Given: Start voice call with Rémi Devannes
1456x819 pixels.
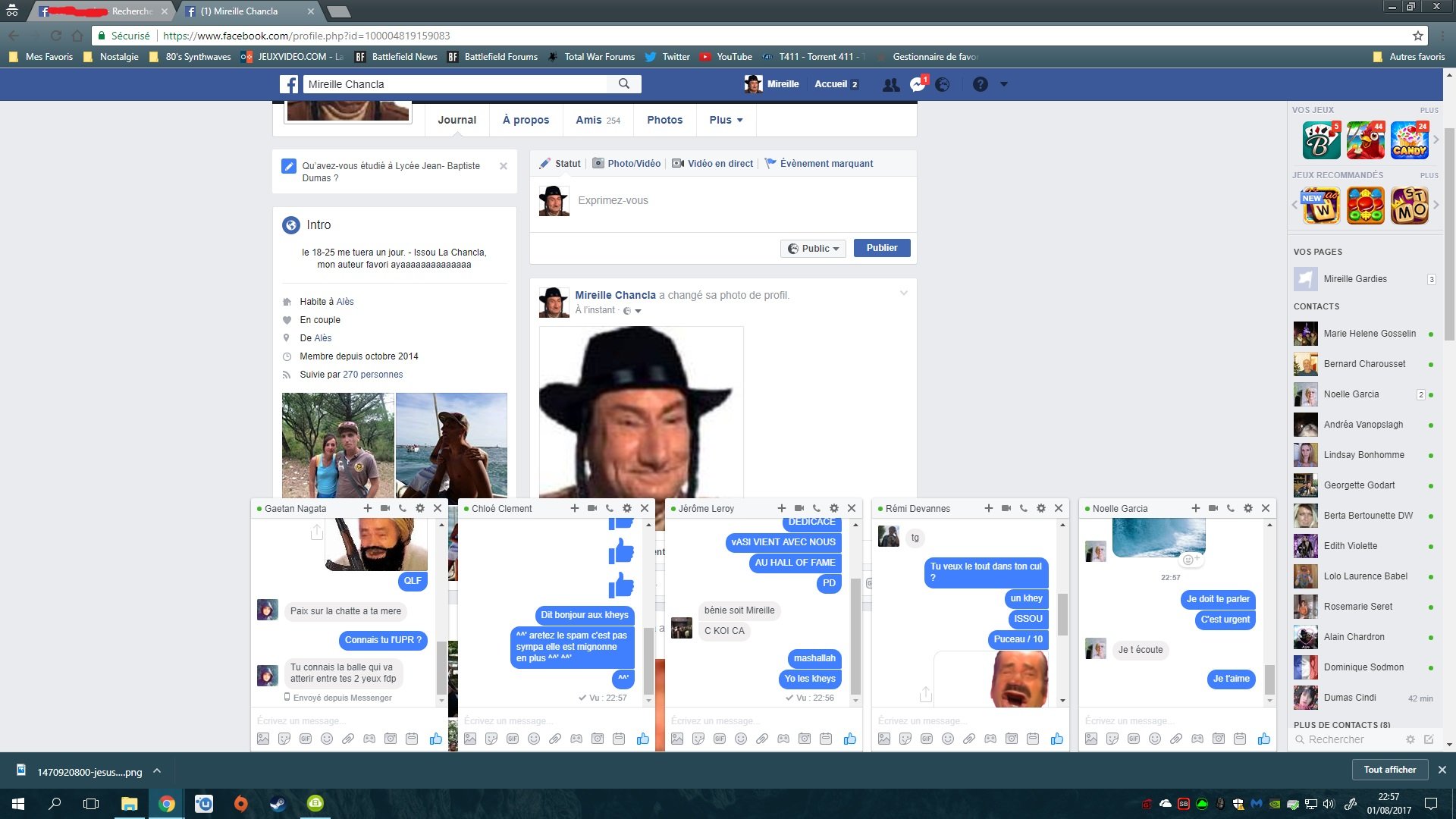Looking at the screenshot, I should click(x=1023, y=508).
